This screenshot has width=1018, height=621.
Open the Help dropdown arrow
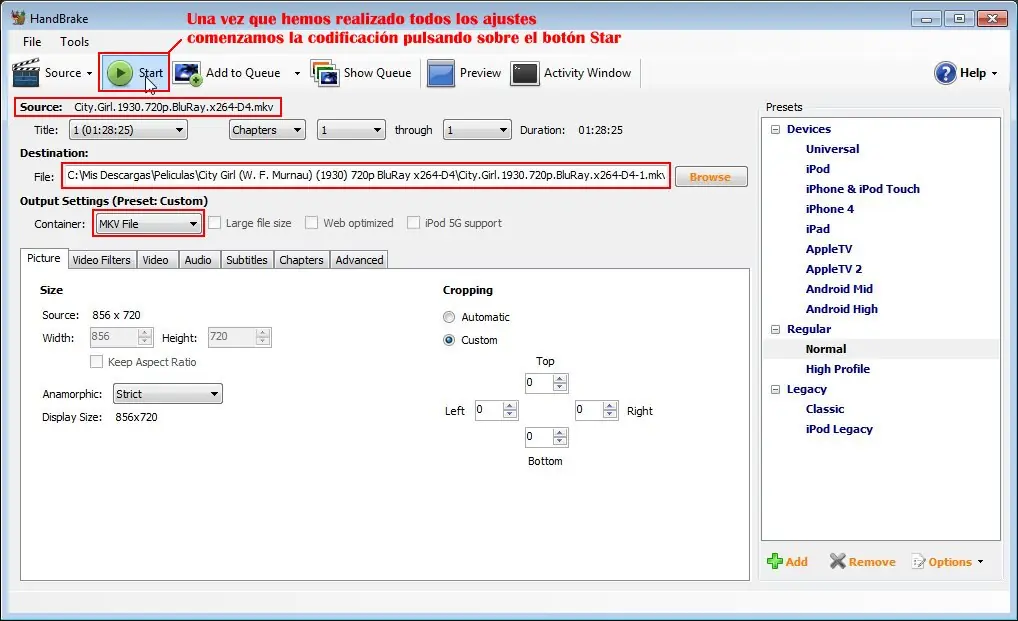tap(995, 73)
